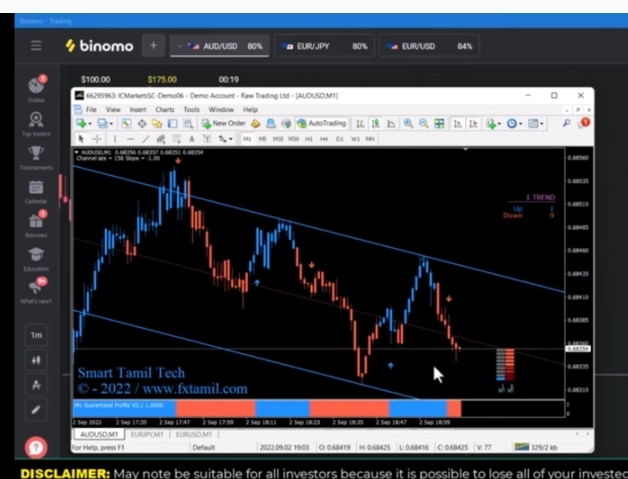Add a new asset tab with plus button
The image size is (628, 479).
click(x=153, y=46)
